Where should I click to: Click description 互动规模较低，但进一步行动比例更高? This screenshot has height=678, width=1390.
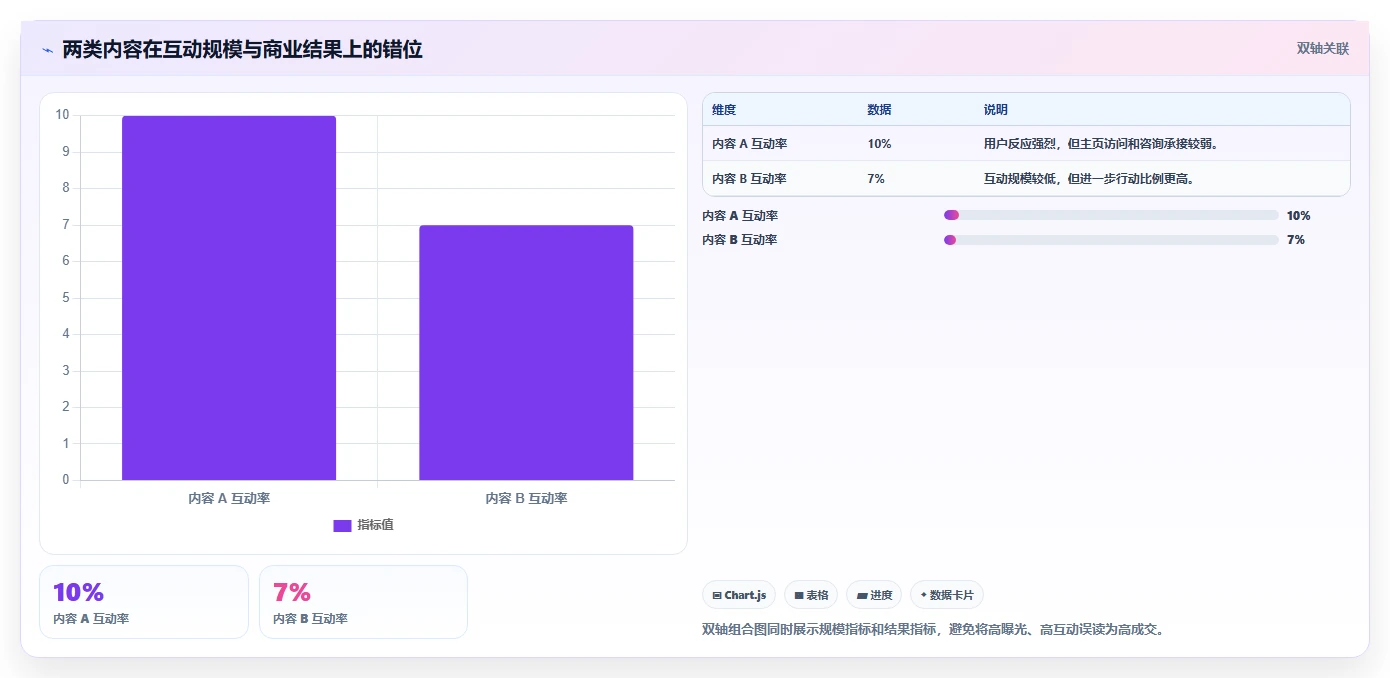point(1089,179)
